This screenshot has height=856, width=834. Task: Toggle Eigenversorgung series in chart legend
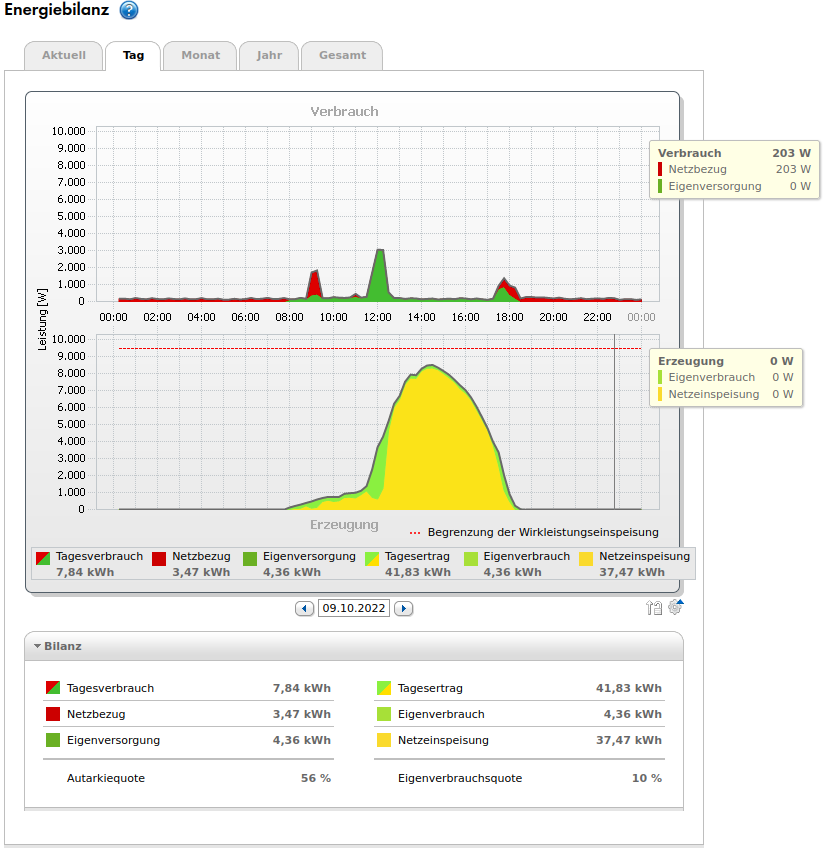(250, 558)
